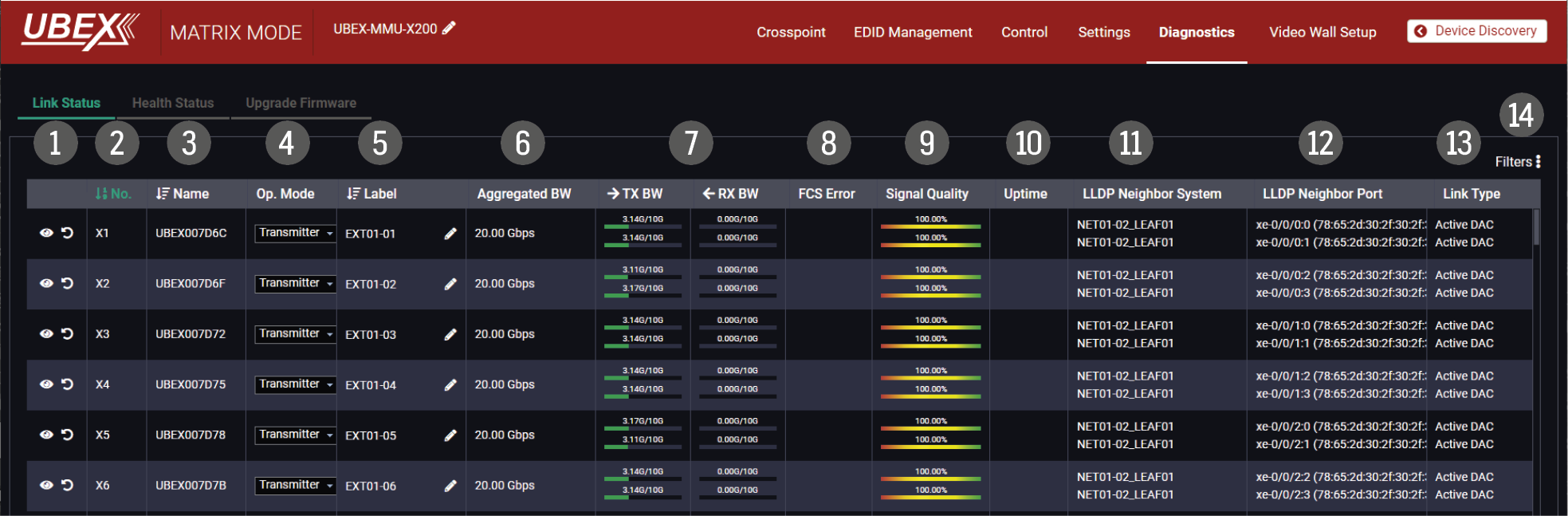Switch to the Link Status tab

(x=66, y=103)
